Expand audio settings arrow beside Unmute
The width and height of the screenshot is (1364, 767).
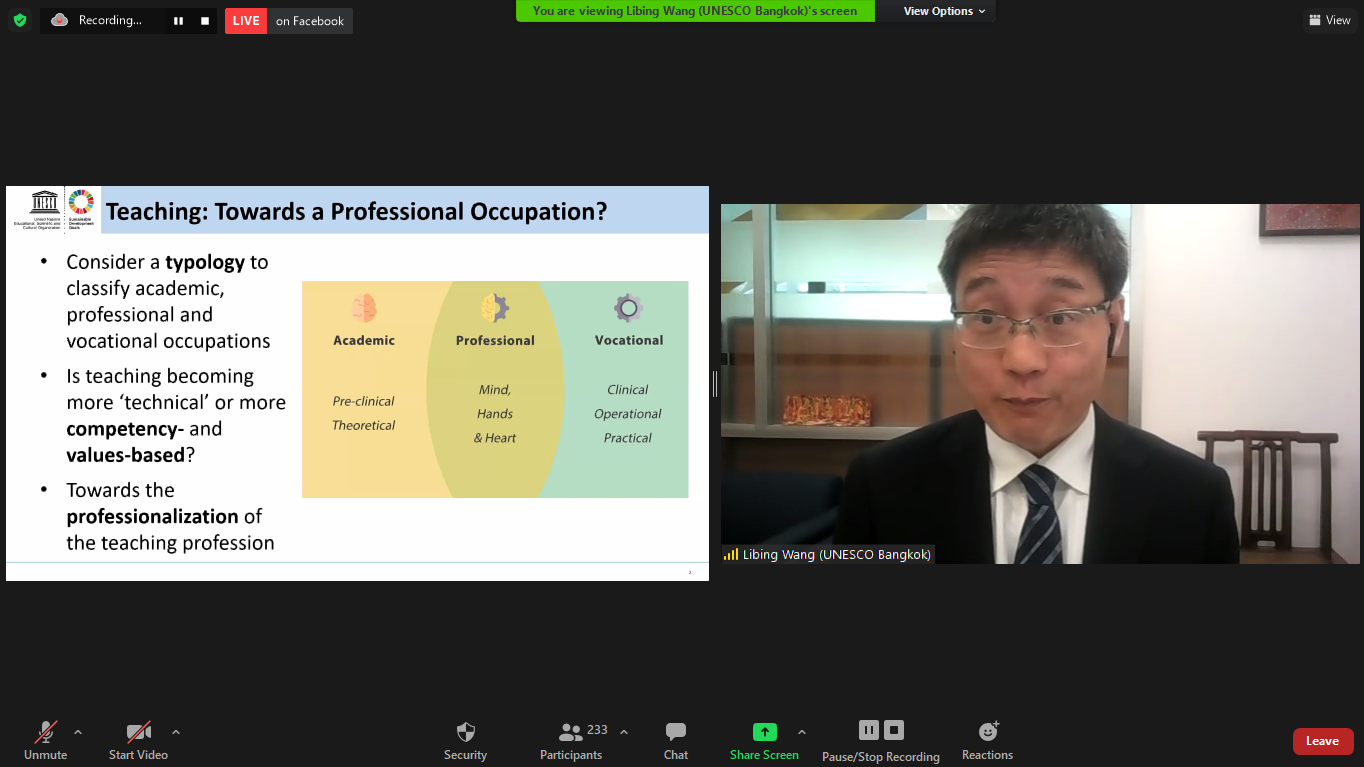pos(78,732)
